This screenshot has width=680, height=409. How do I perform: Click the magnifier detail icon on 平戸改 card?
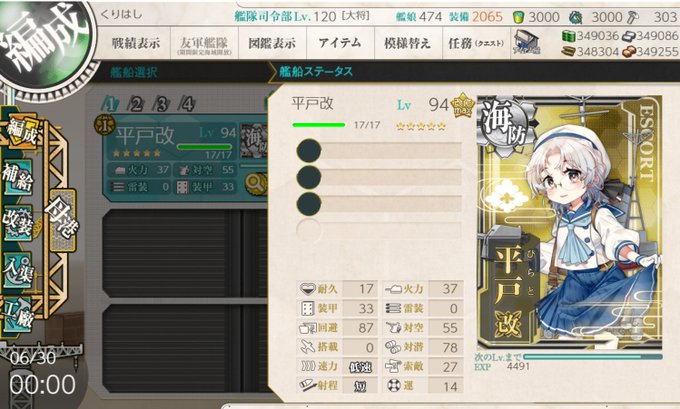coord(256,184)
